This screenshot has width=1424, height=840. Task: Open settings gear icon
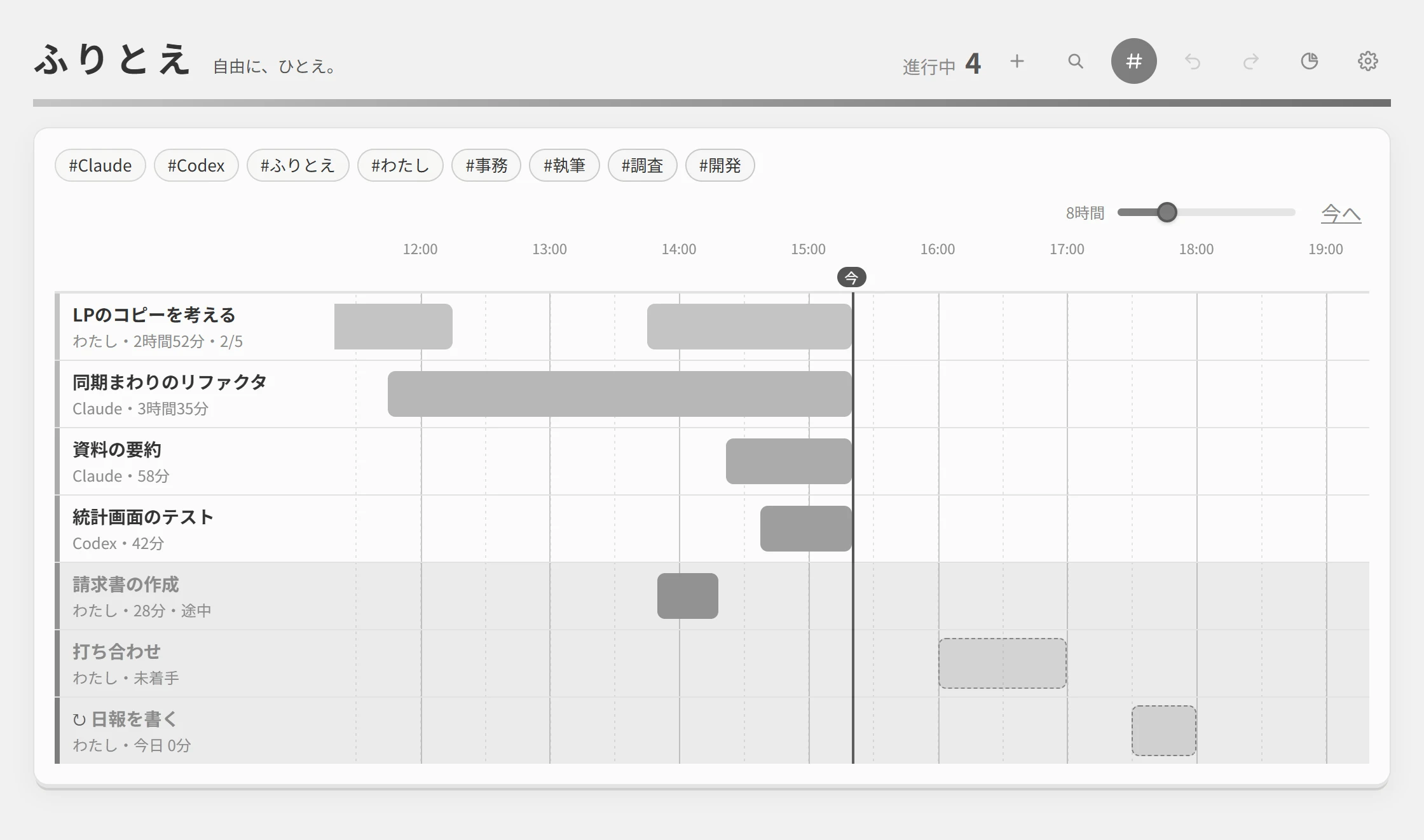pyautogui.click(x=1368, y=61)
